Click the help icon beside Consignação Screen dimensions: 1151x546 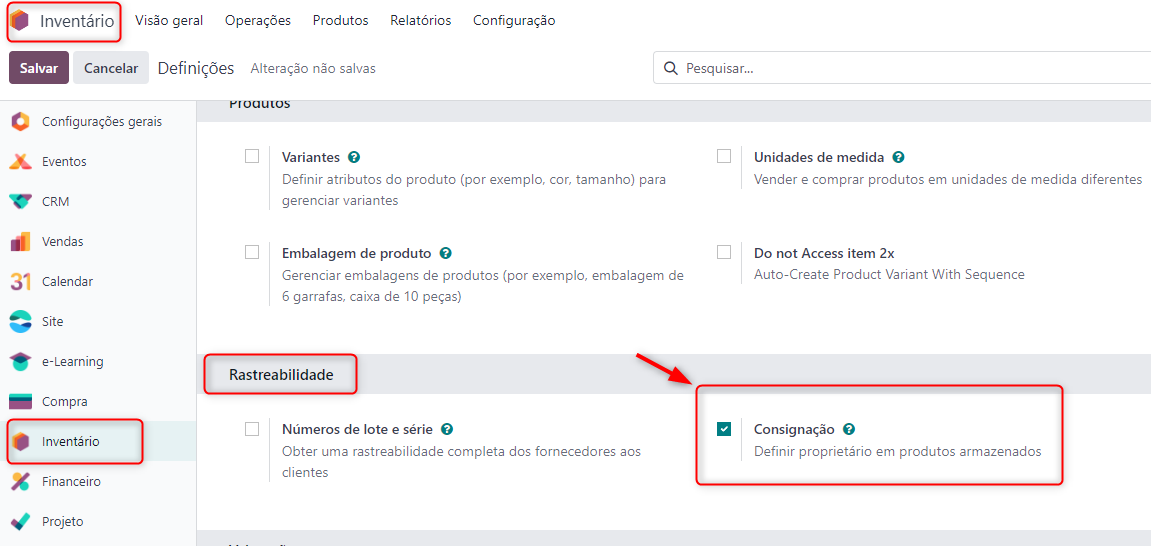coord(849,429)
